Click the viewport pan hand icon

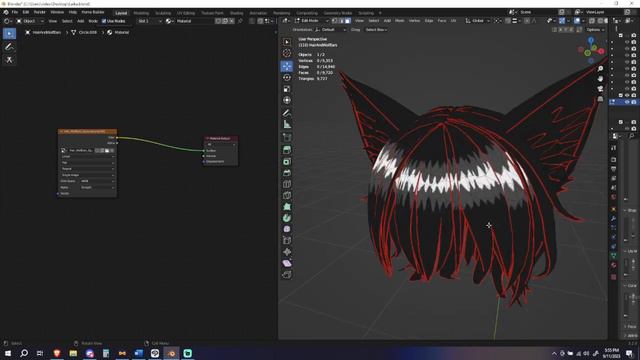click(600, 79)
